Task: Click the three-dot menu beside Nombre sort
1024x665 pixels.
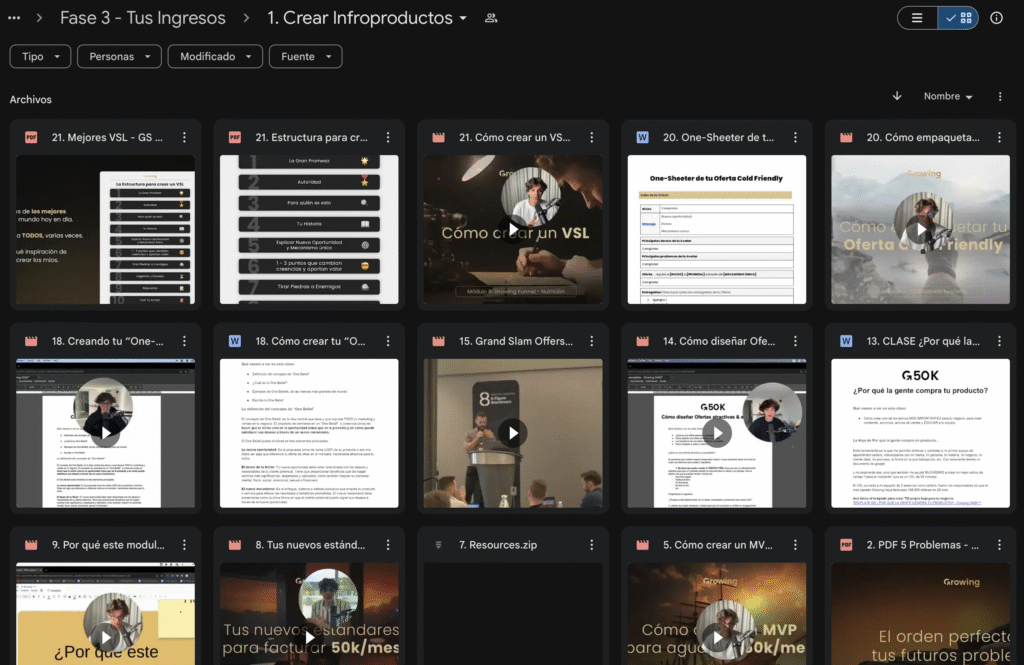Action: (x=1000, y=96)
